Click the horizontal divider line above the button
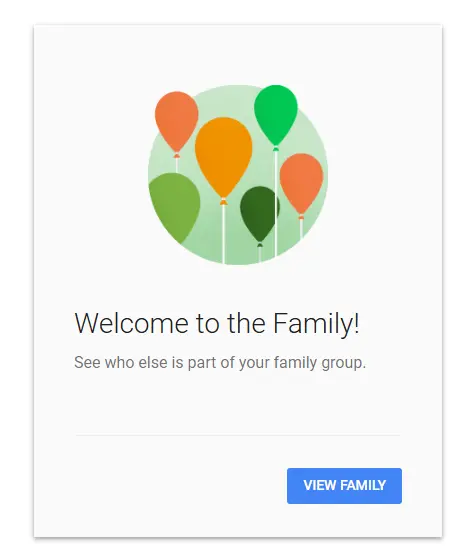Screen dimensions: 473x549 click(238, 435)
